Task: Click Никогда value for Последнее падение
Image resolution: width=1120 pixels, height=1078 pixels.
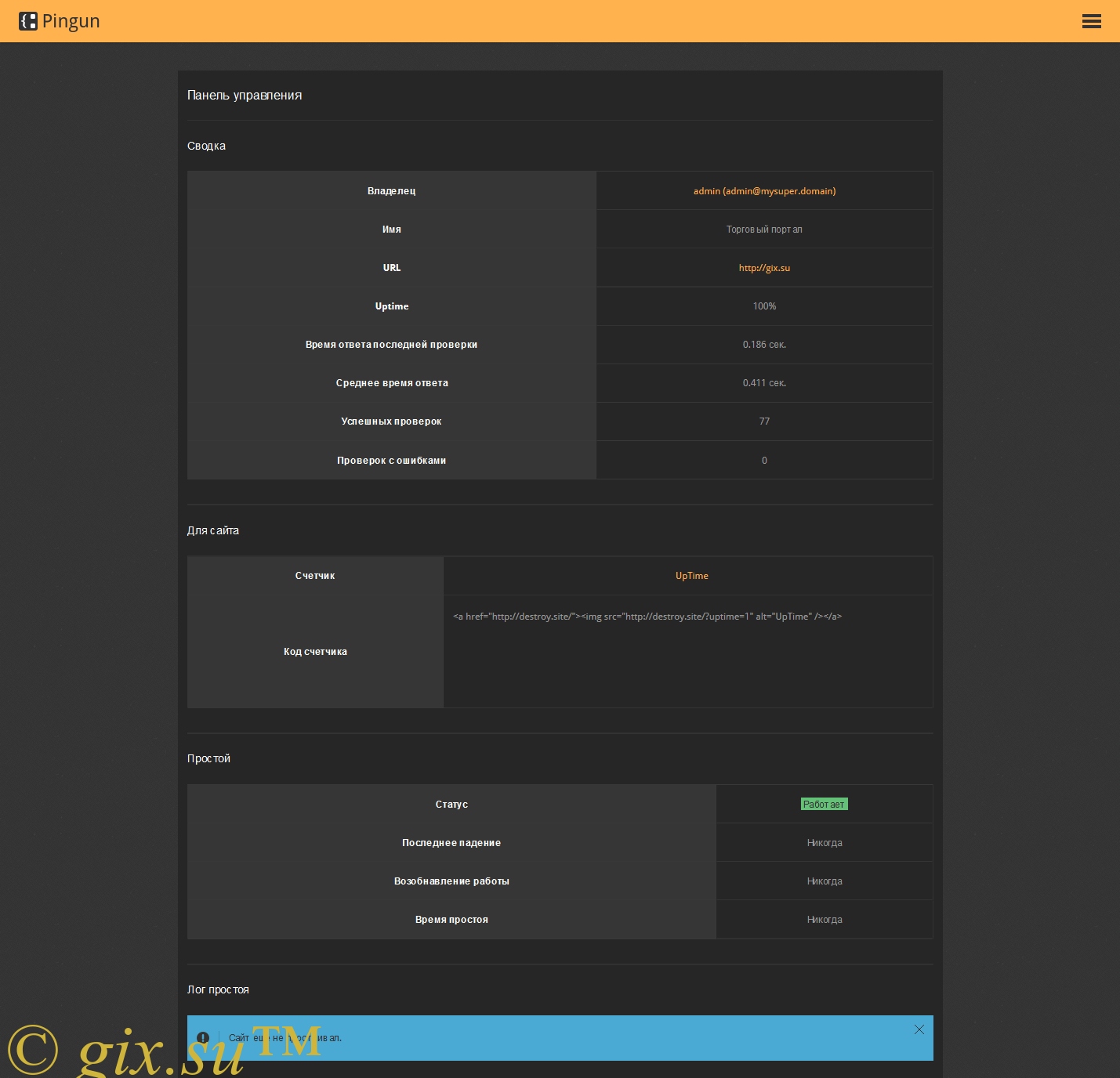Action: tap(825, 843)
